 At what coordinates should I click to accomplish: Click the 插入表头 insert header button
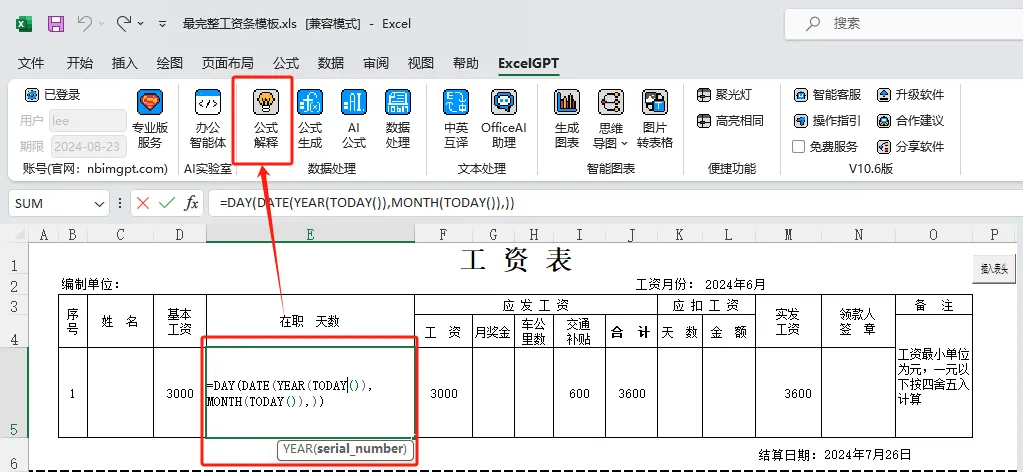point(994,269)
